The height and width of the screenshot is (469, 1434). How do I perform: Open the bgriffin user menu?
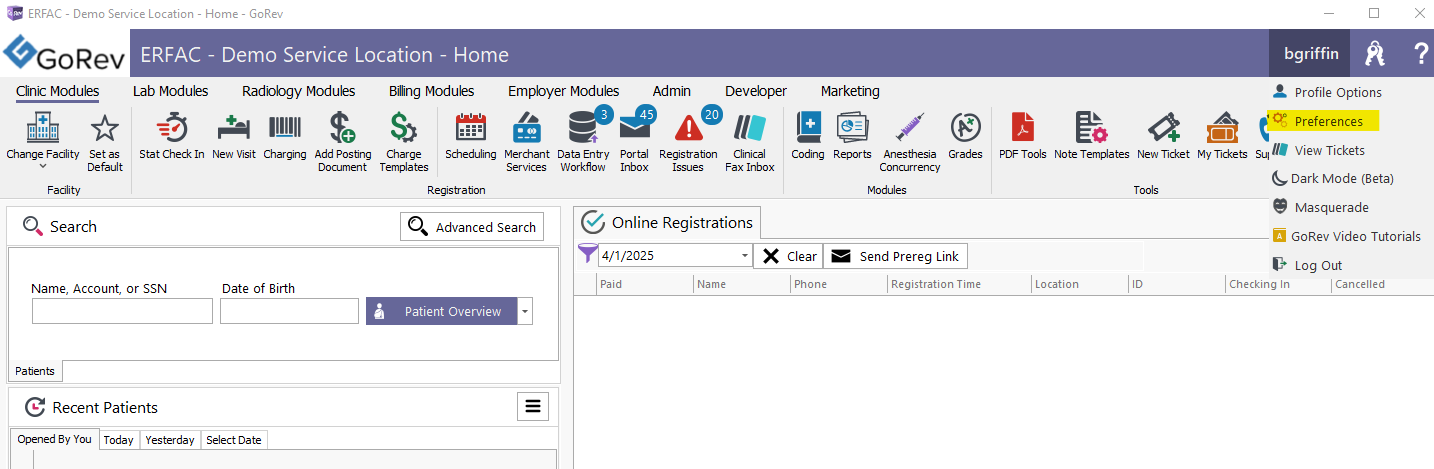[1310, 54]
